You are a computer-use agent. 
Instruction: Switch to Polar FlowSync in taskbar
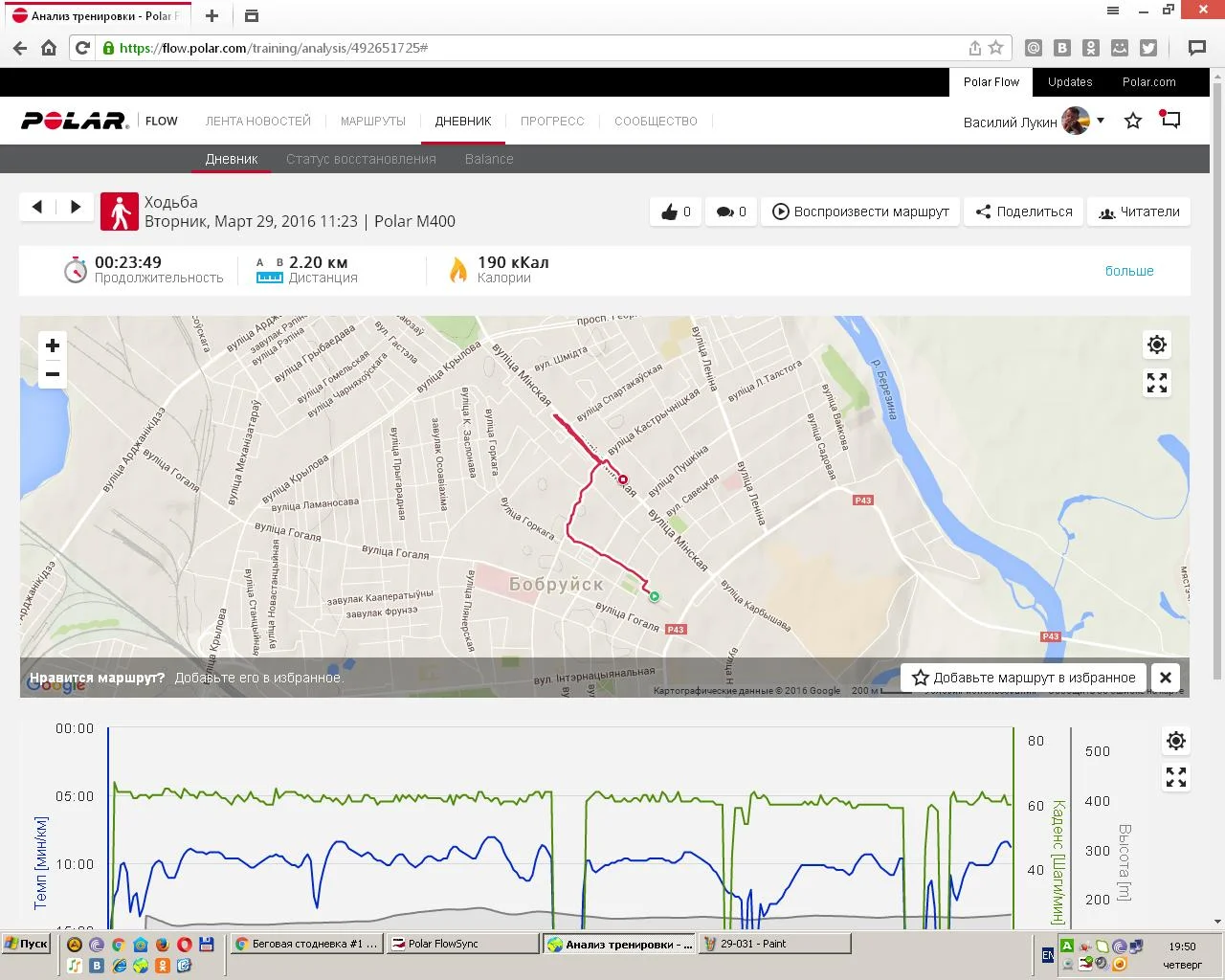click(462, 944)
